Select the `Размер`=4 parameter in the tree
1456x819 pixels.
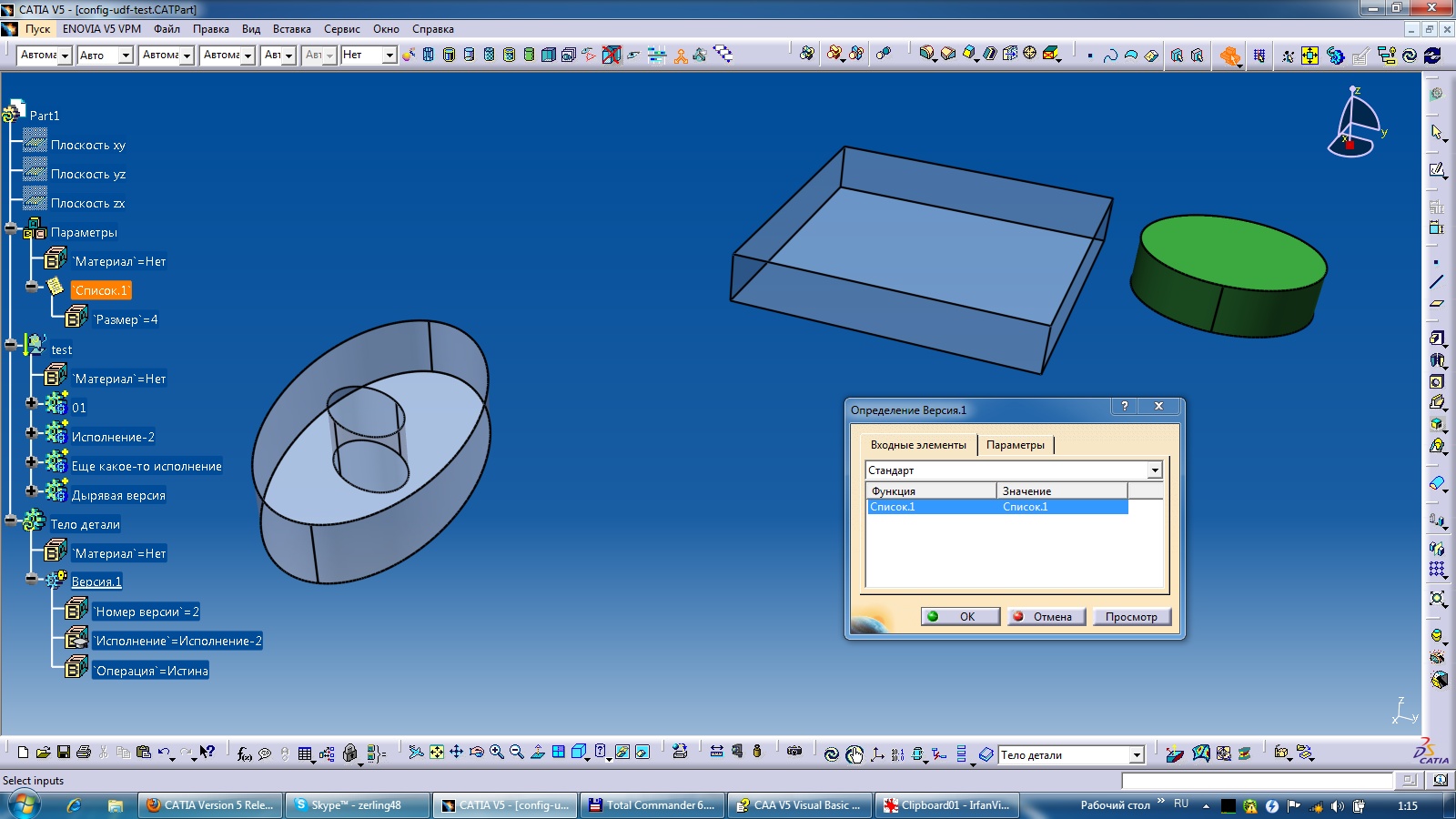tap(126, 319)
